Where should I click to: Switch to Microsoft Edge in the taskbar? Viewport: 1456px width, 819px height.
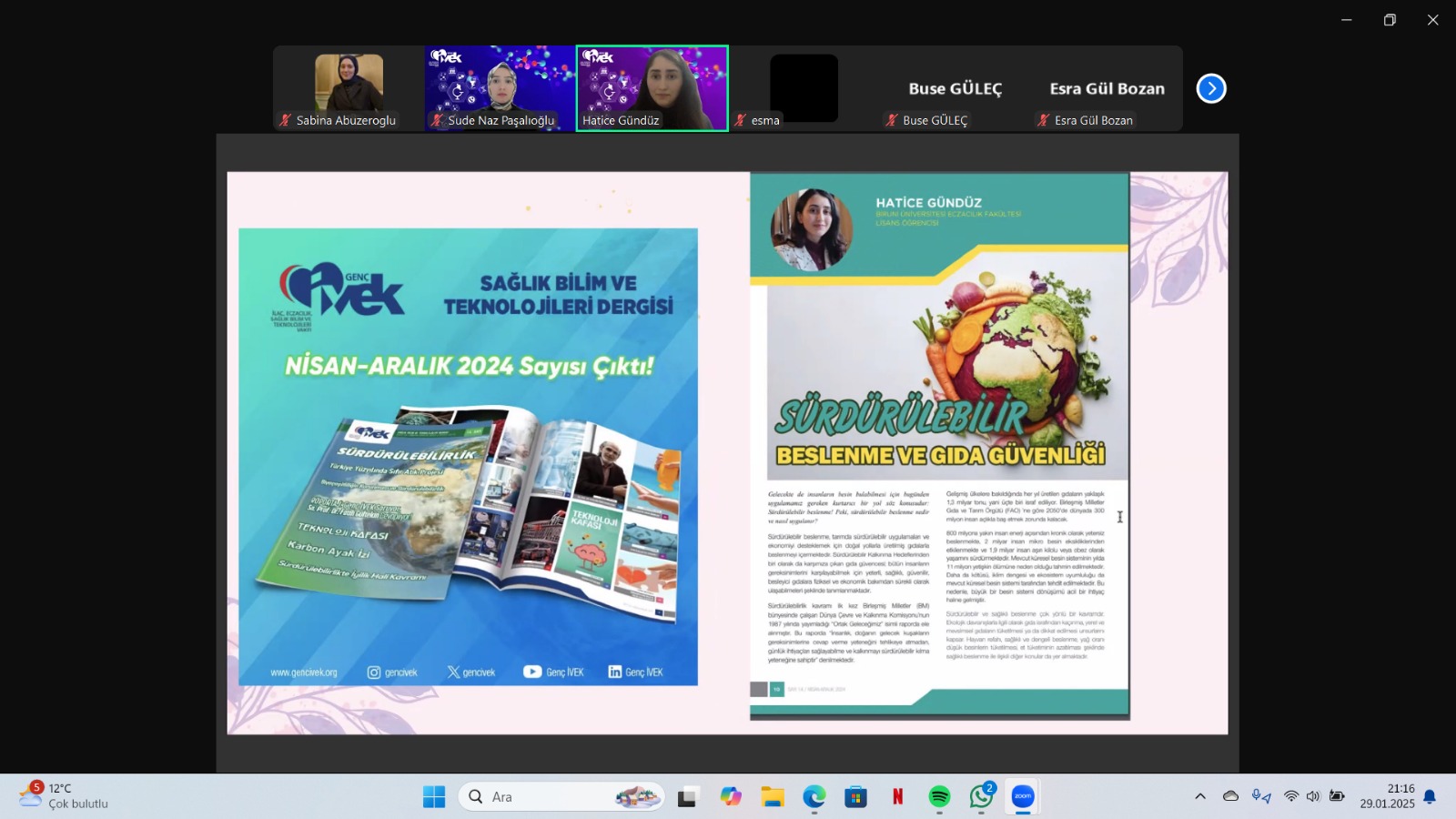pyautogui.click(x=814, y=797)
